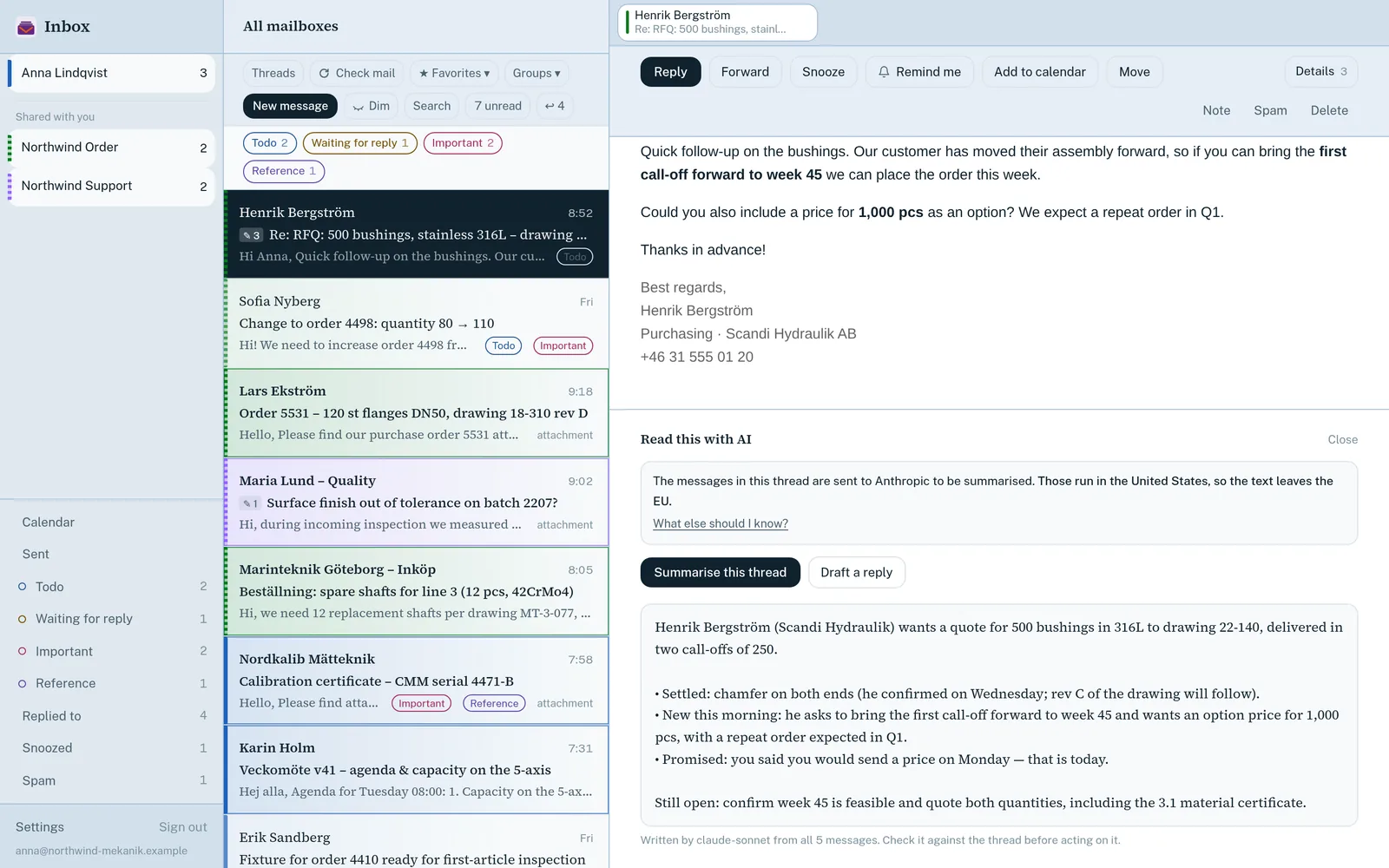Click Draft a reply
1389x868 pixels.
click(x=856, y=573)
